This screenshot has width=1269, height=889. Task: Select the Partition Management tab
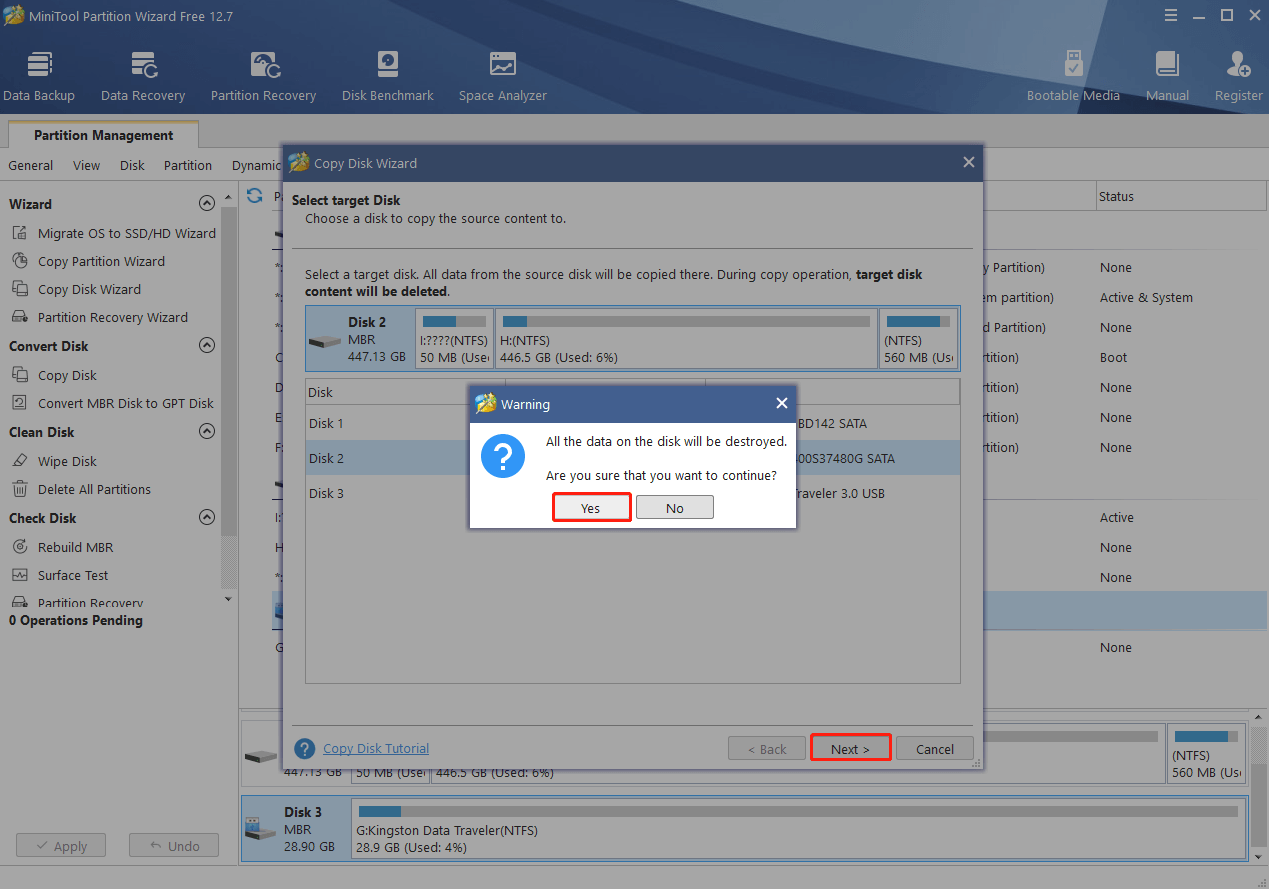coord(103,135)
